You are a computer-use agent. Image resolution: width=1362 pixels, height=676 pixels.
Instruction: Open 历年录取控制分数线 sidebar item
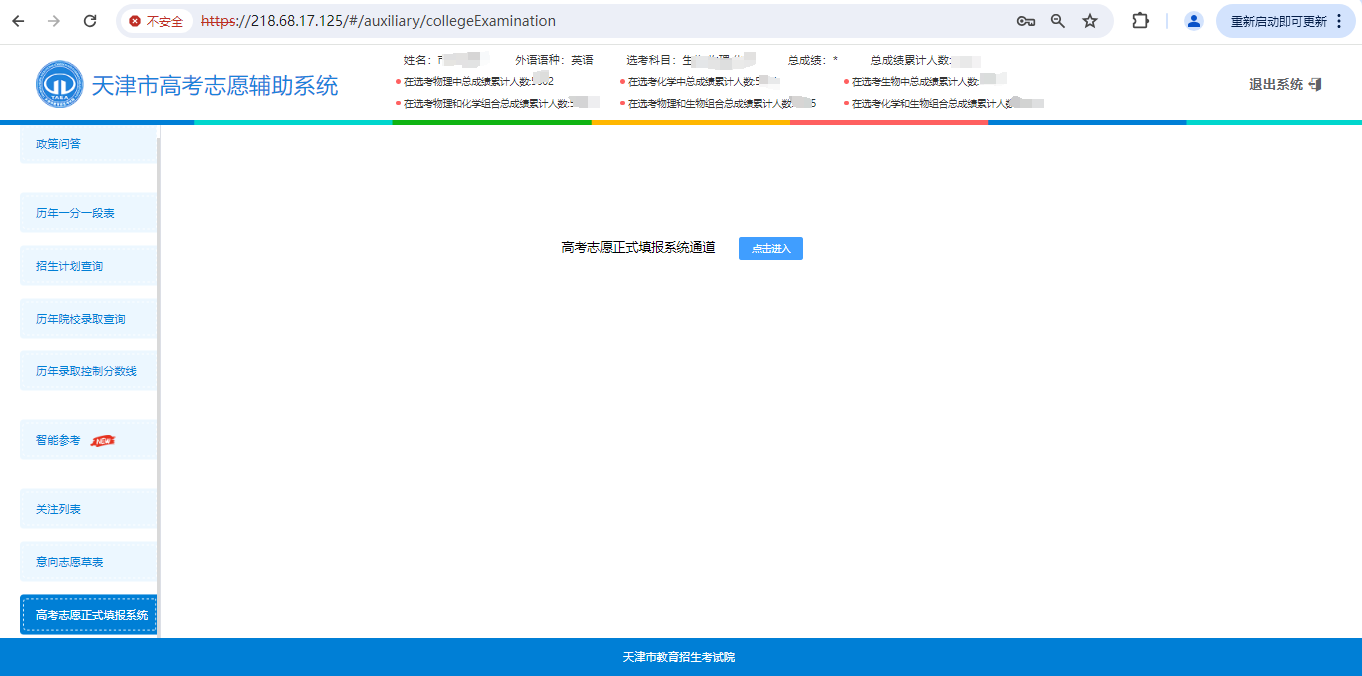[89, 371]
